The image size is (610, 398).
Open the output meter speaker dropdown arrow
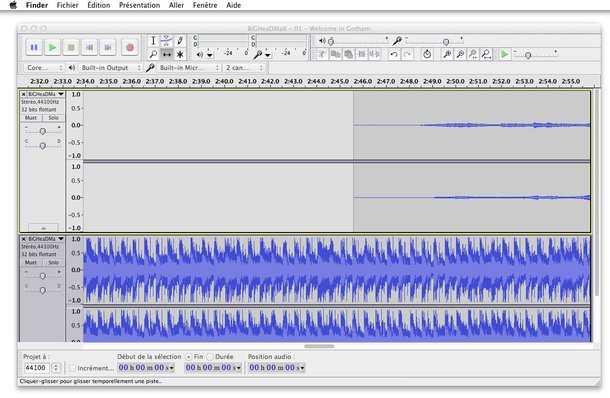point(210,55)
